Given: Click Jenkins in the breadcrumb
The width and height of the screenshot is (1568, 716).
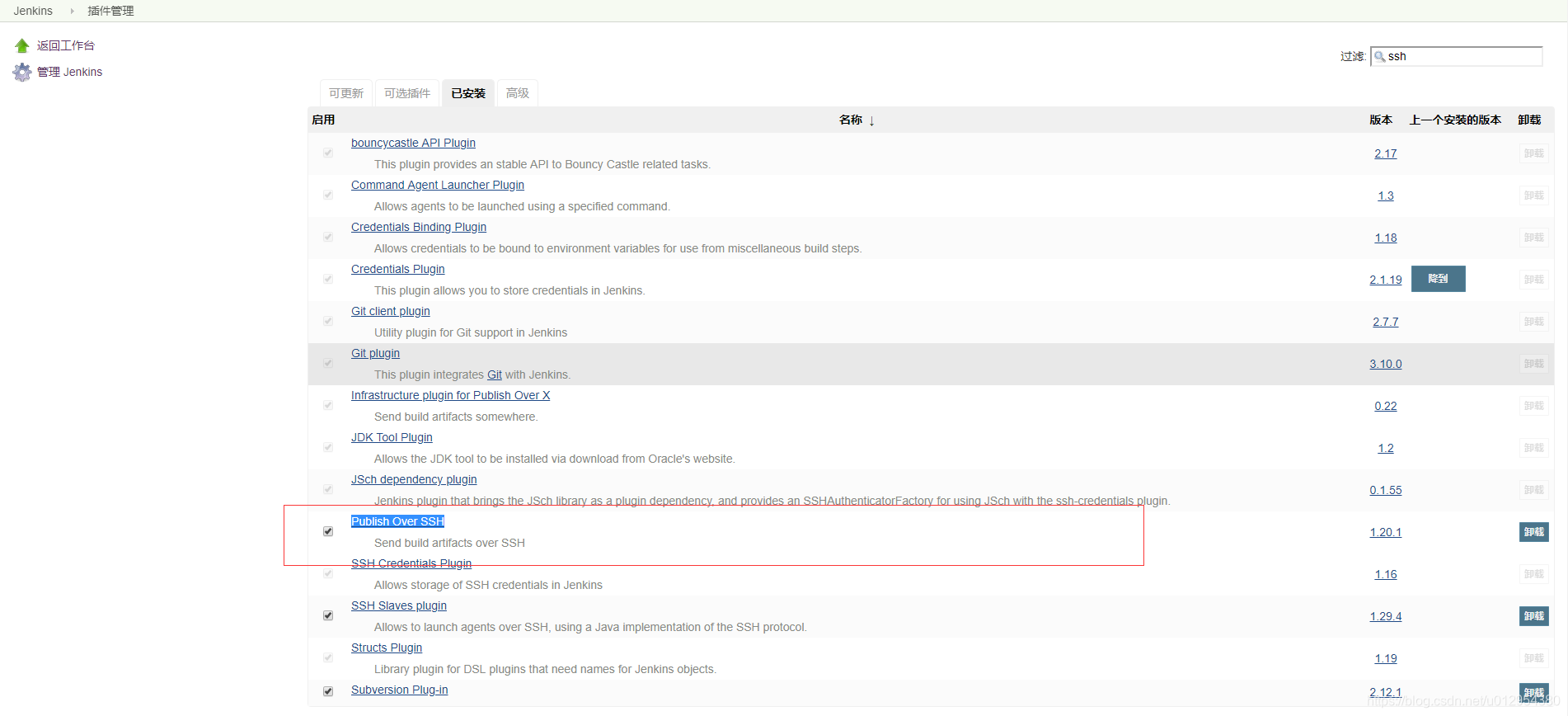Looking at the screenshot, I should click(x=33, y=11).
